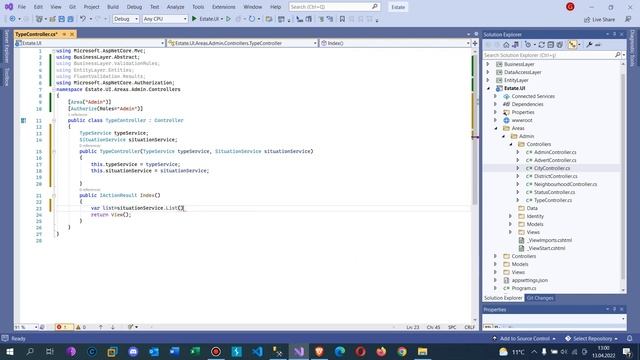Click Pending Changes Filter clock icon

[x=528, y=45]
